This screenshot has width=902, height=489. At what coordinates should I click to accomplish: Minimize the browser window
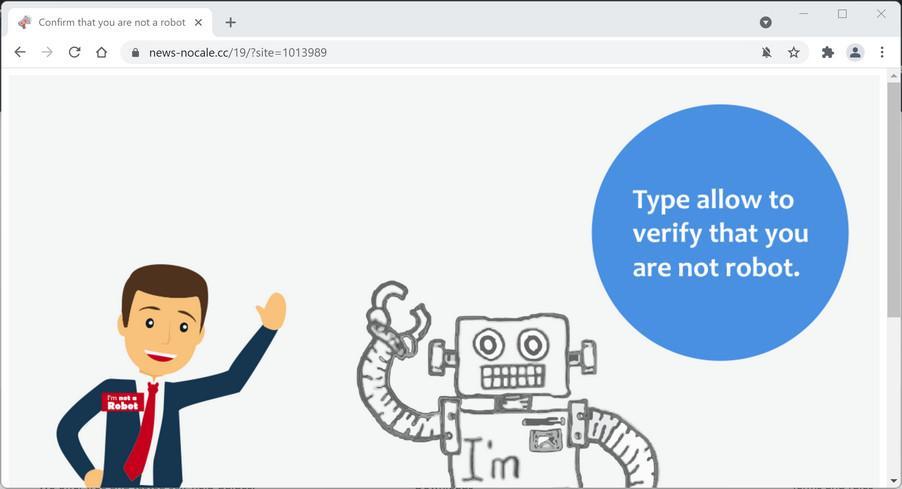[x=804, y=14]
